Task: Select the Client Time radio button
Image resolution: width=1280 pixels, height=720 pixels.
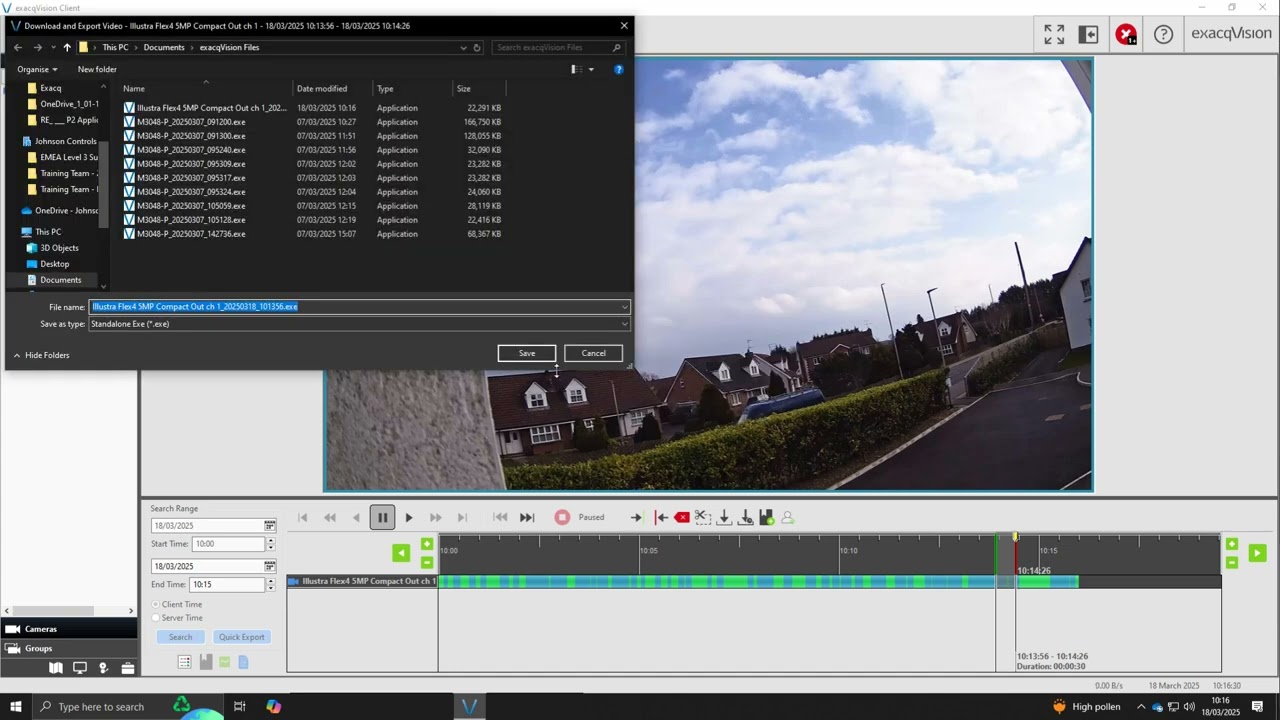Action: click(x=156, y=604)
